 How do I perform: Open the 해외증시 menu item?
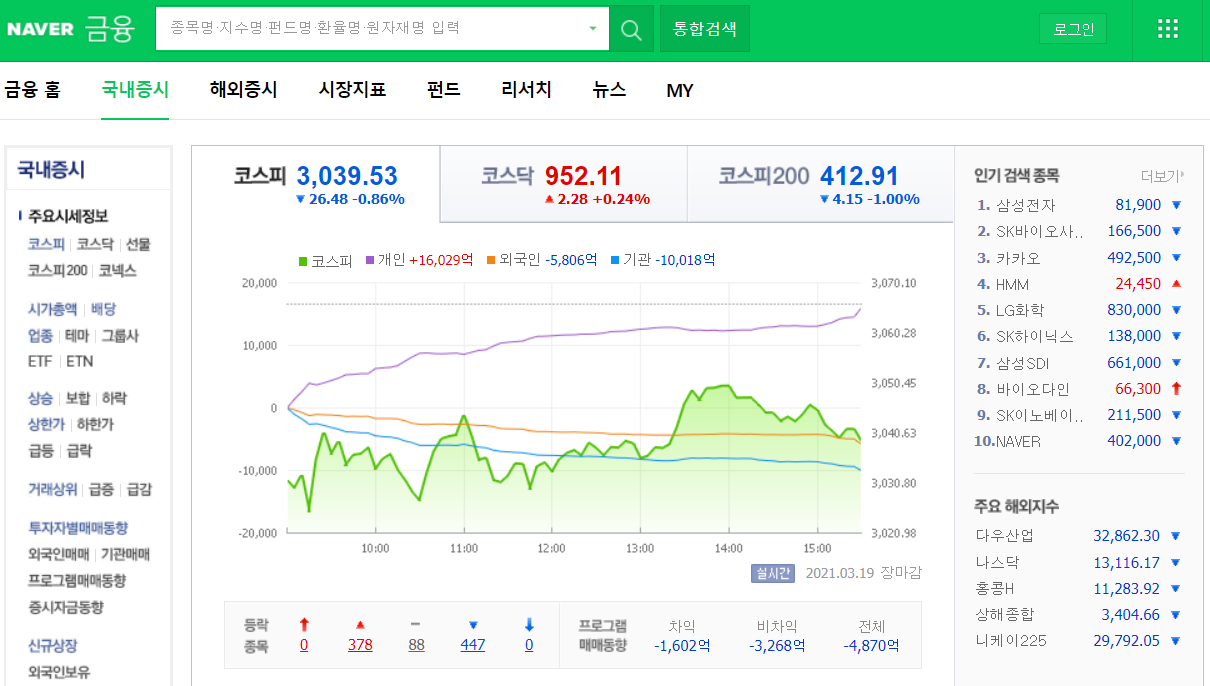coord(243,90)
